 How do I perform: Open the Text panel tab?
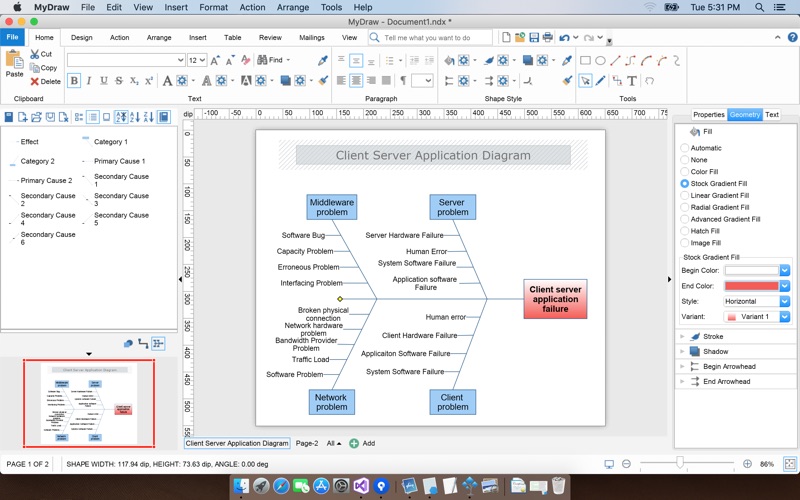tap(772, 114)
